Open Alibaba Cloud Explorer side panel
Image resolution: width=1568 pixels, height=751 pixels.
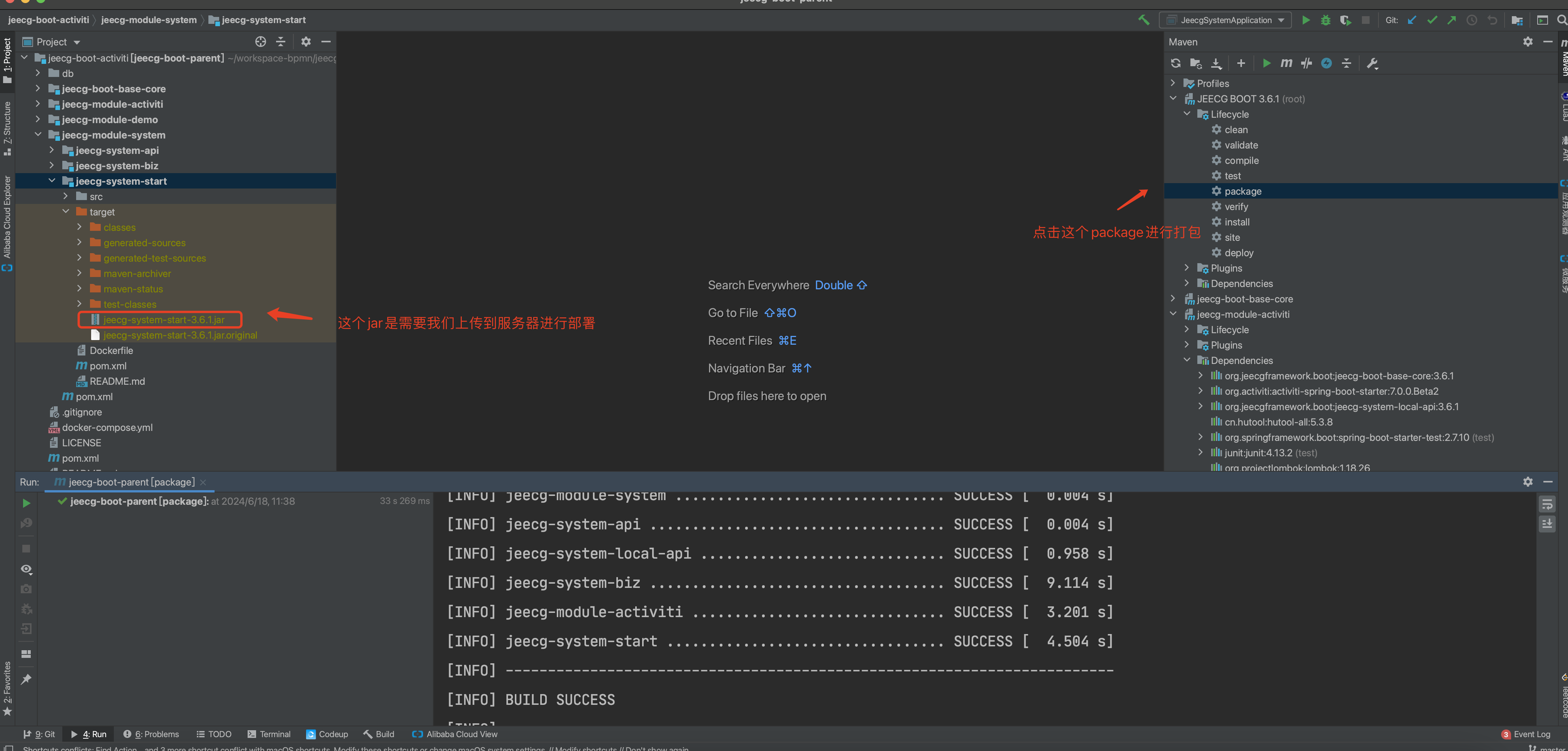[x=7, y=223]
